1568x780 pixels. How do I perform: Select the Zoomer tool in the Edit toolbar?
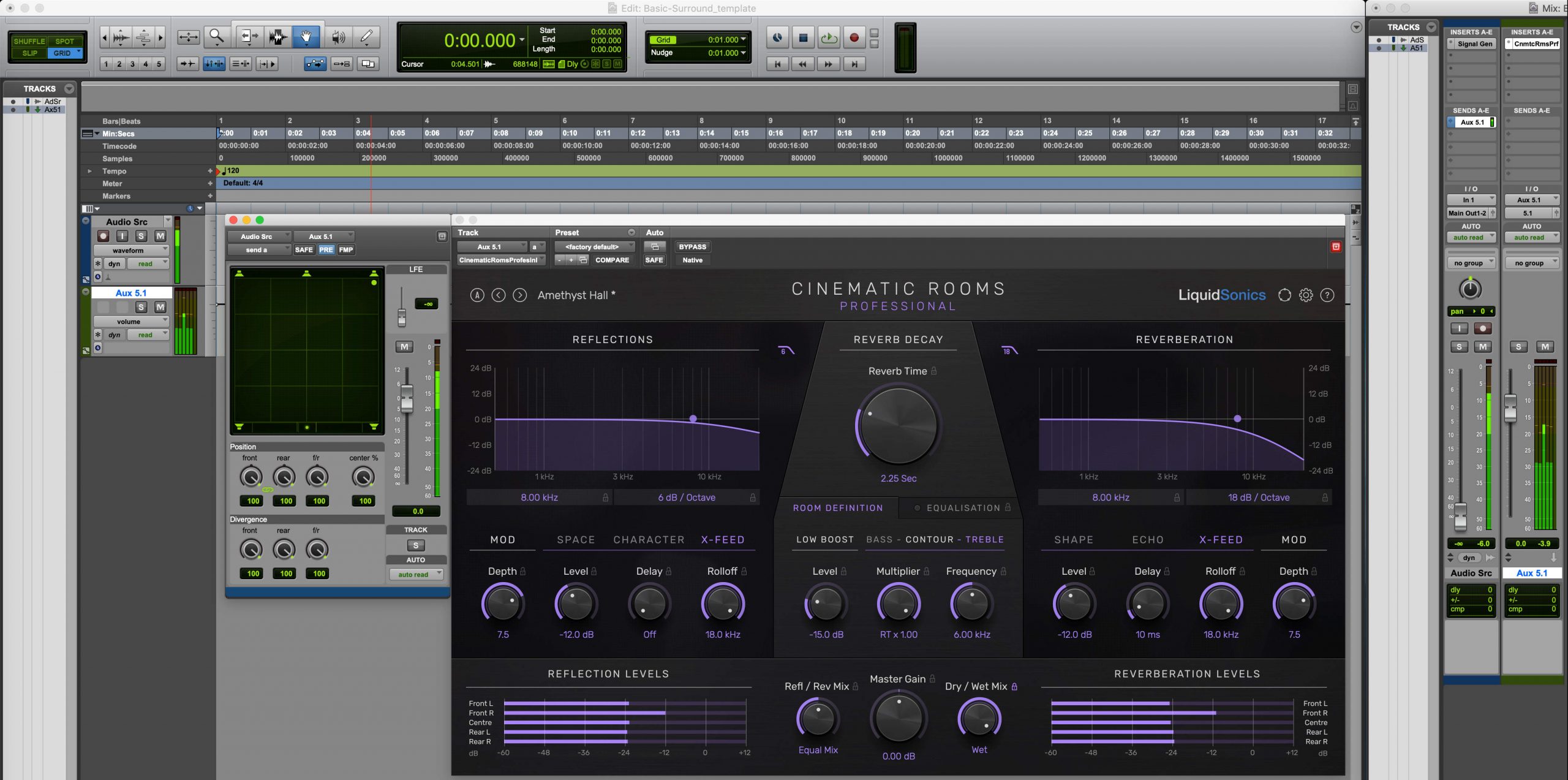(216, 37)
